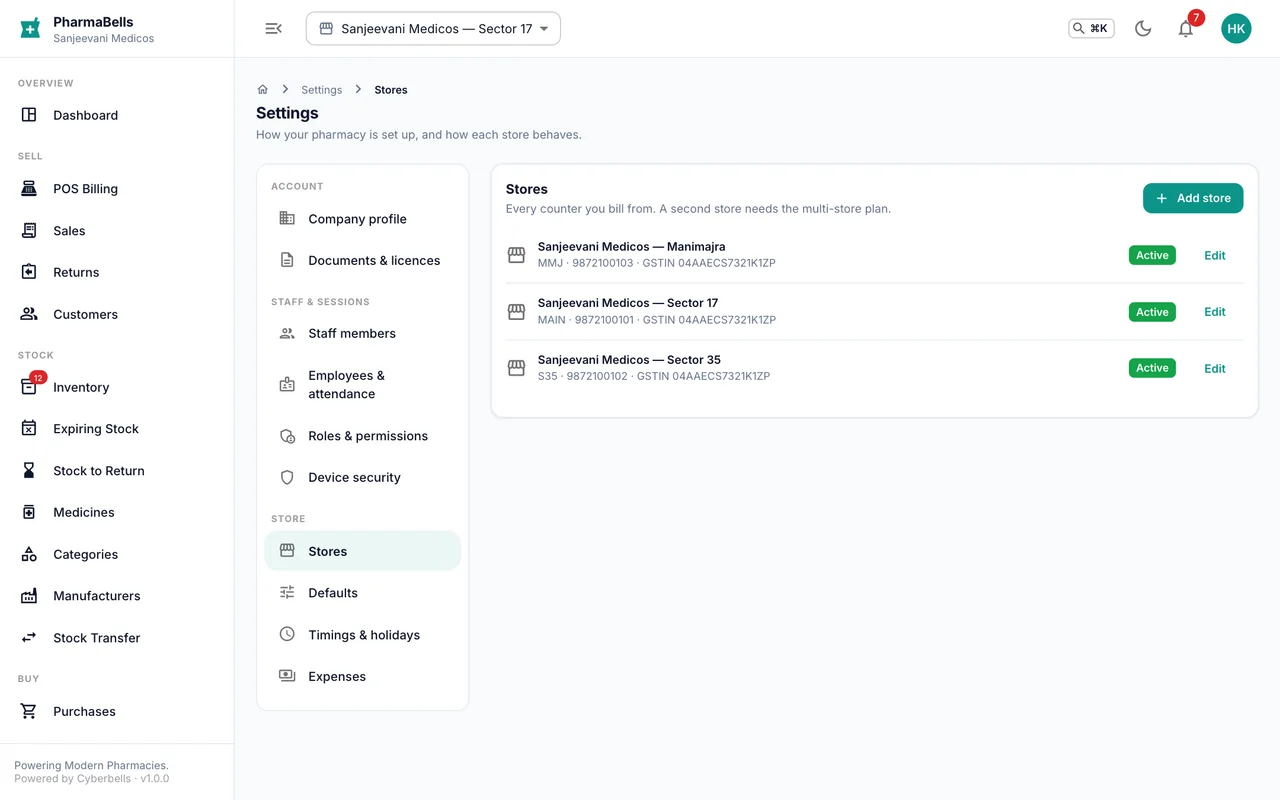Click the Settings breadcrumb link
1280x800 pixels.
[x=321, y=90]
